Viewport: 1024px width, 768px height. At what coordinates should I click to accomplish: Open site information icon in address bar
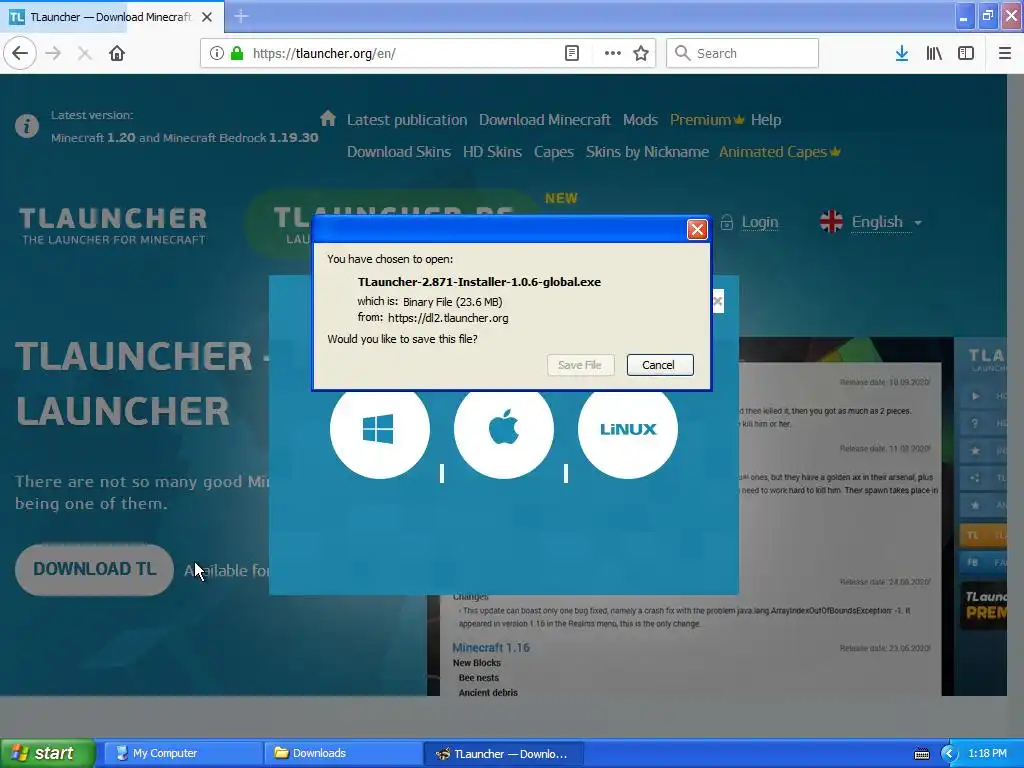tap(216, 54)
